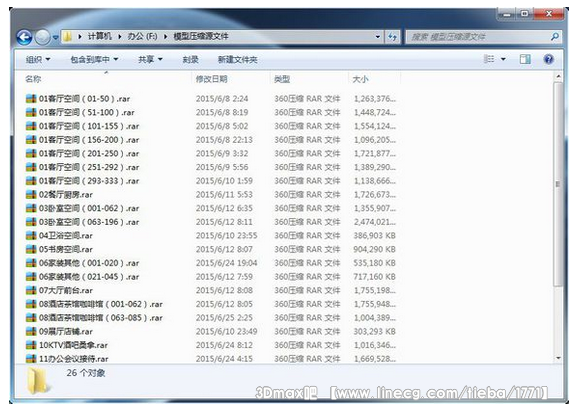Select the 07大厅前台.rar file icon

[31, 290]
